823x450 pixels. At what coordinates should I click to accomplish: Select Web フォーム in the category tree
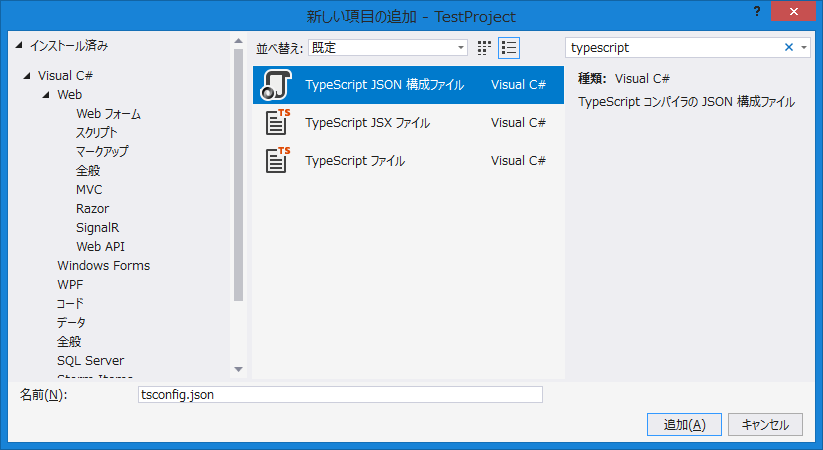tap(108, 114)
